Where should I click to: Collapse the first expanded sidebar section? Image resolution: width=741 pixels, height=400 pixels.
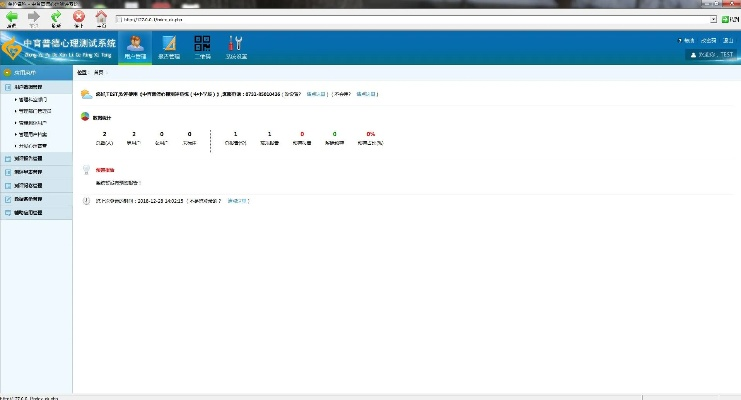[x=36, y=88]
